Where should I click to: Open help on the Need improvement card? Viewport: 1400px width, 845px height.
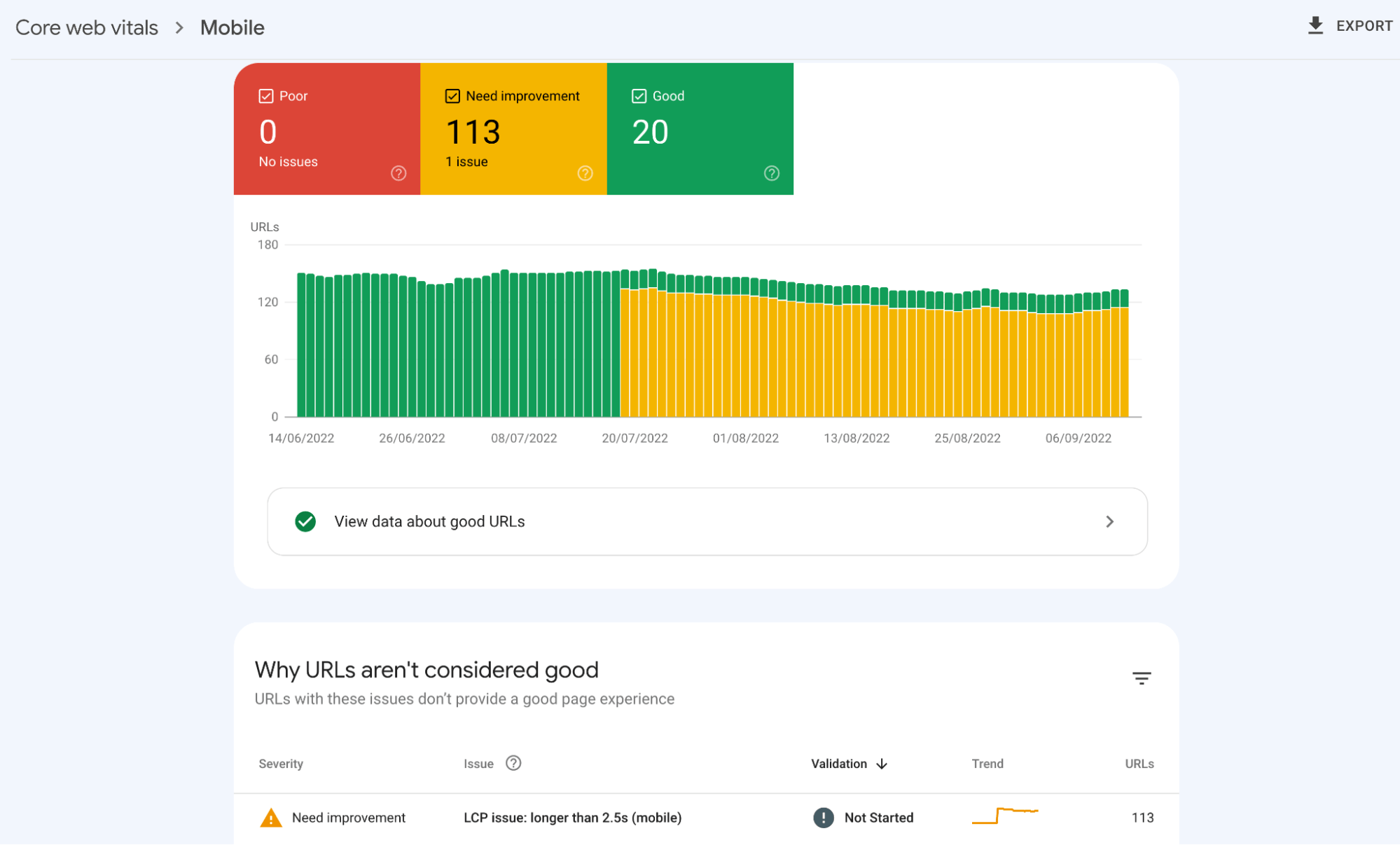point(585,173)
